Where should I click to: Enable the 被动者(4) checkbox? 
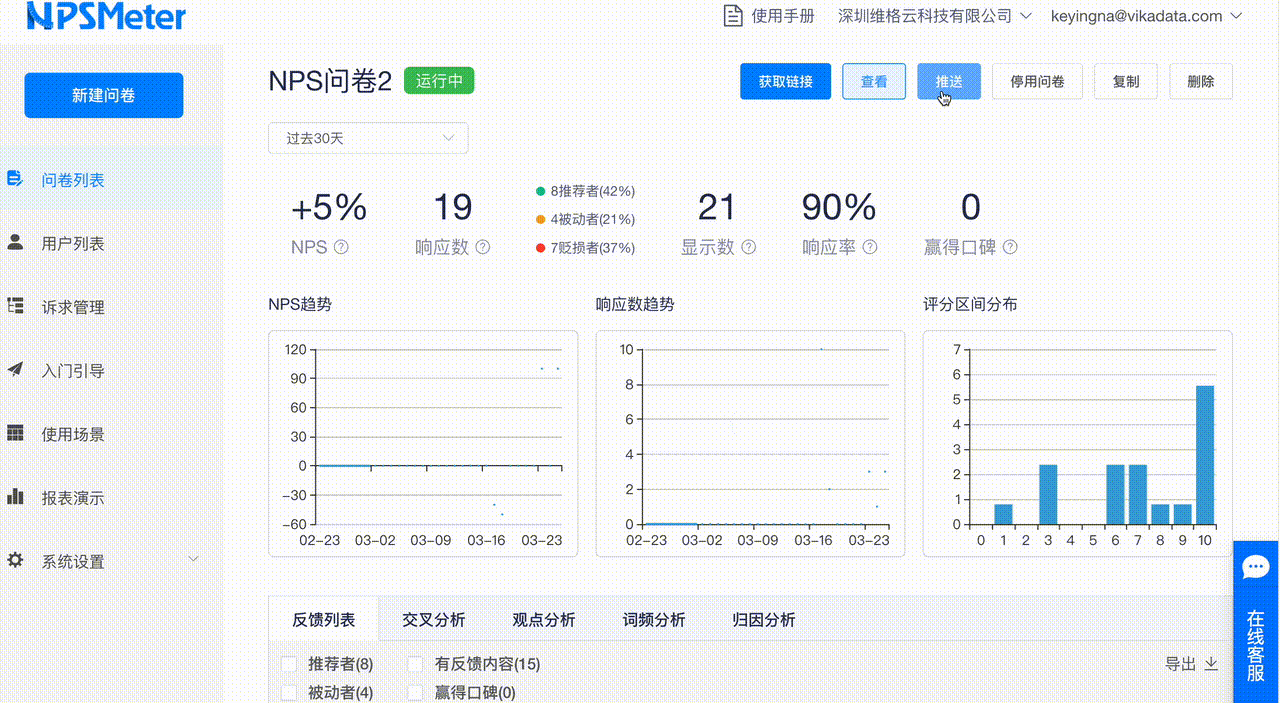pos(289,692)
